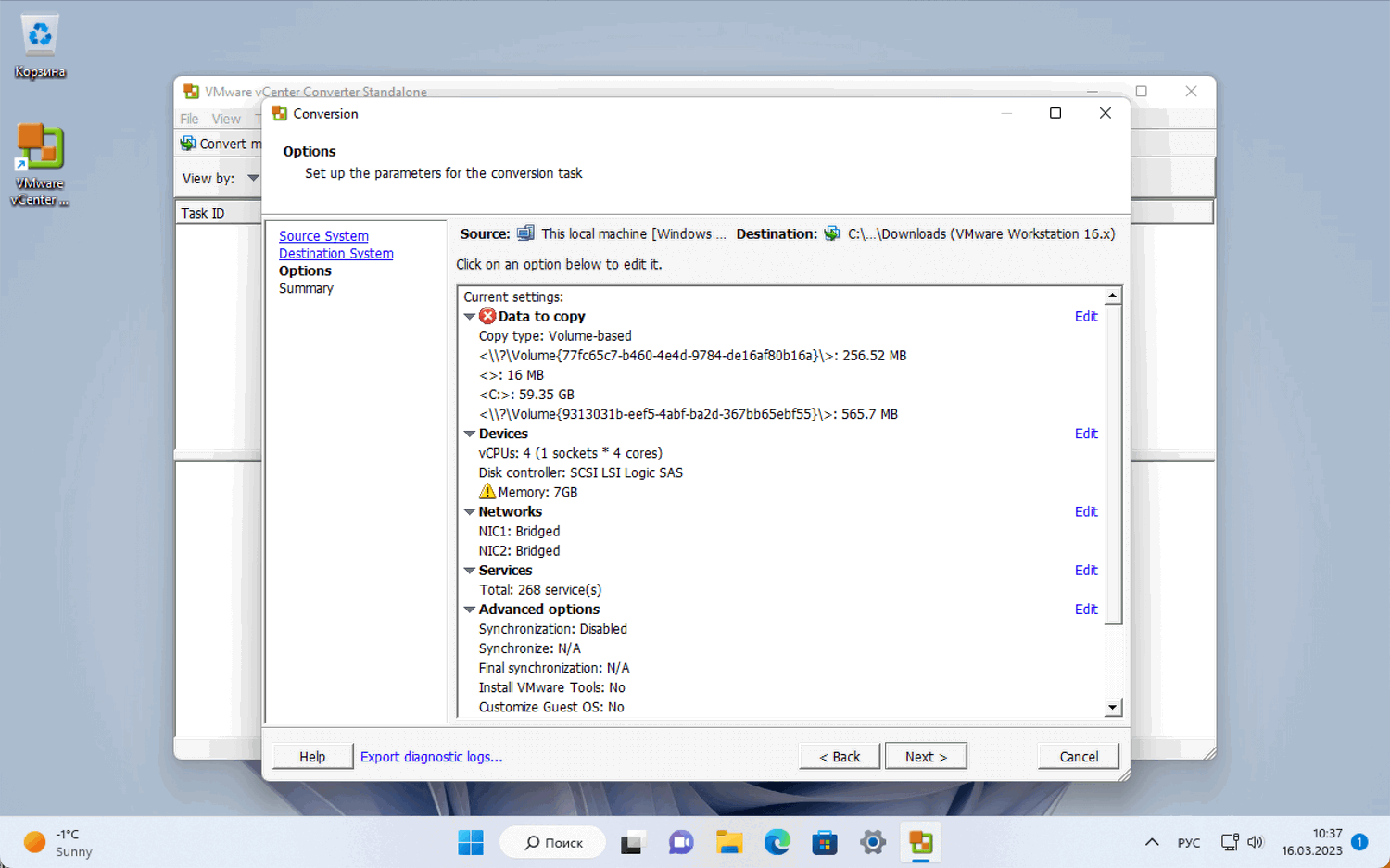Click the destination icon beside C:\...\Downloads
Viewport: 1390px width, 868px height.
tap(832, 233)
